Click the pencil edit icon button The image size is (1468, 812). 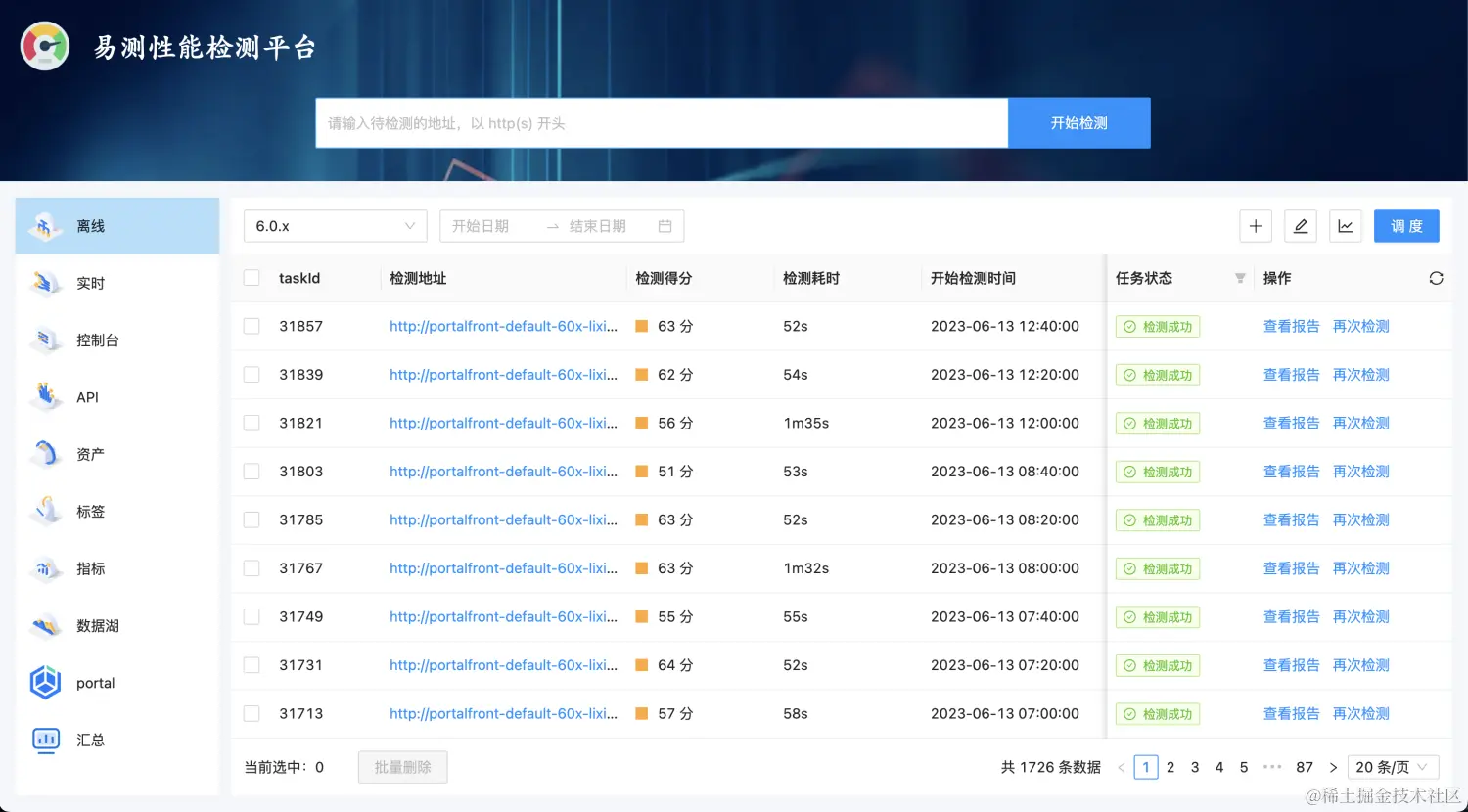(1301, 226)
